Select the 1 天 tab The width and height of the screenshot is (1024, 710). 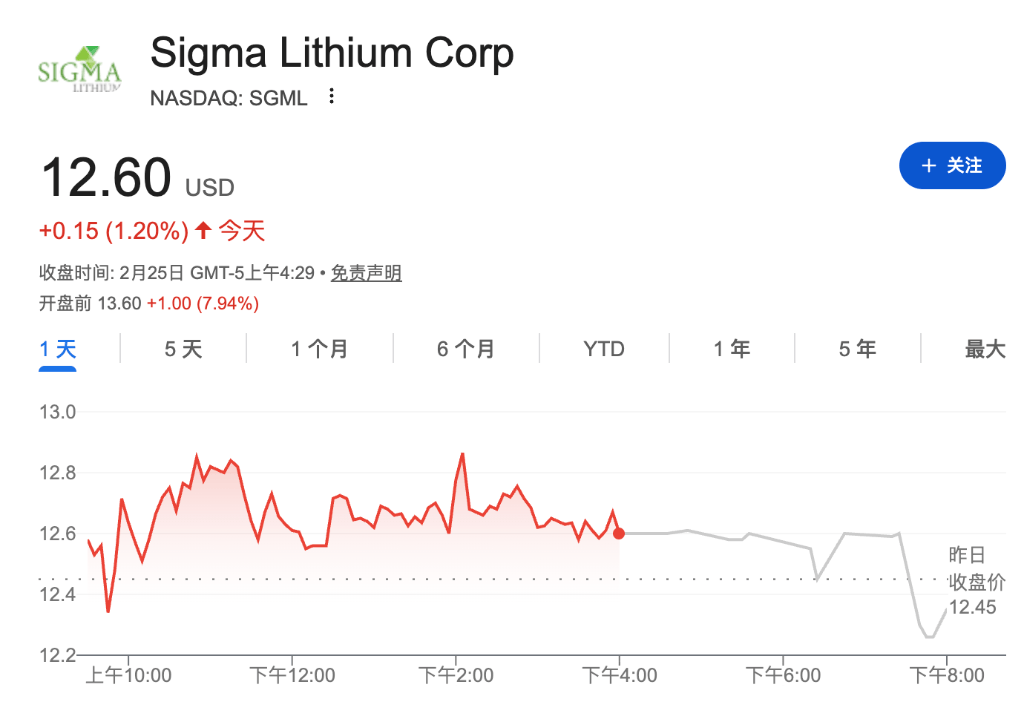click(58, 349)
